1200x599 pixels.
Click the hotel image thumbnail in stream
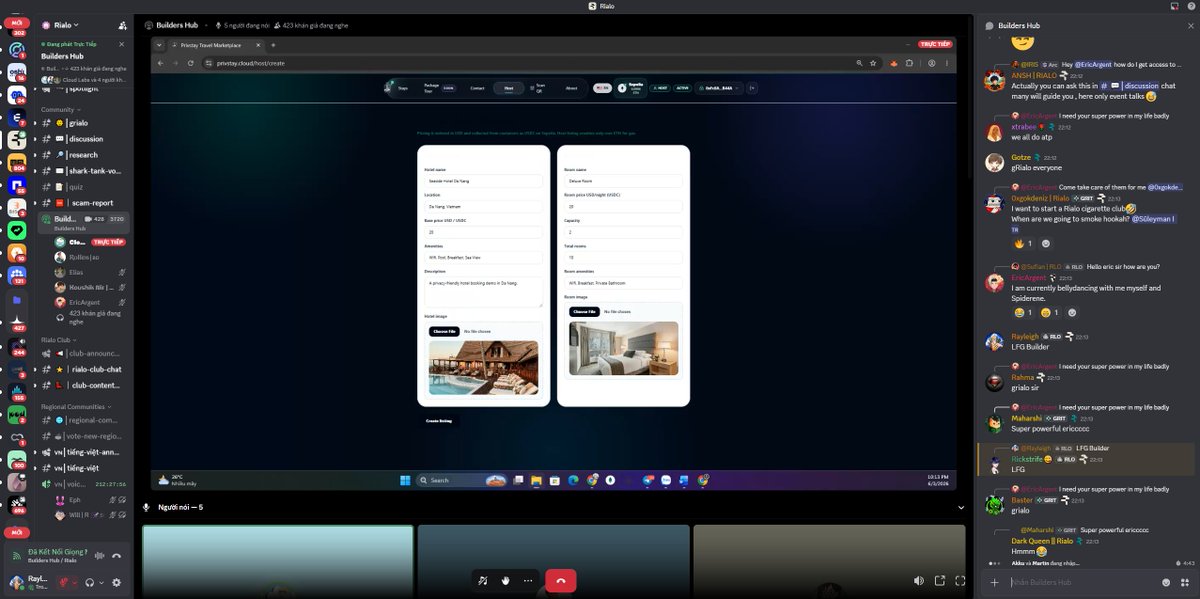coord(483,368)
